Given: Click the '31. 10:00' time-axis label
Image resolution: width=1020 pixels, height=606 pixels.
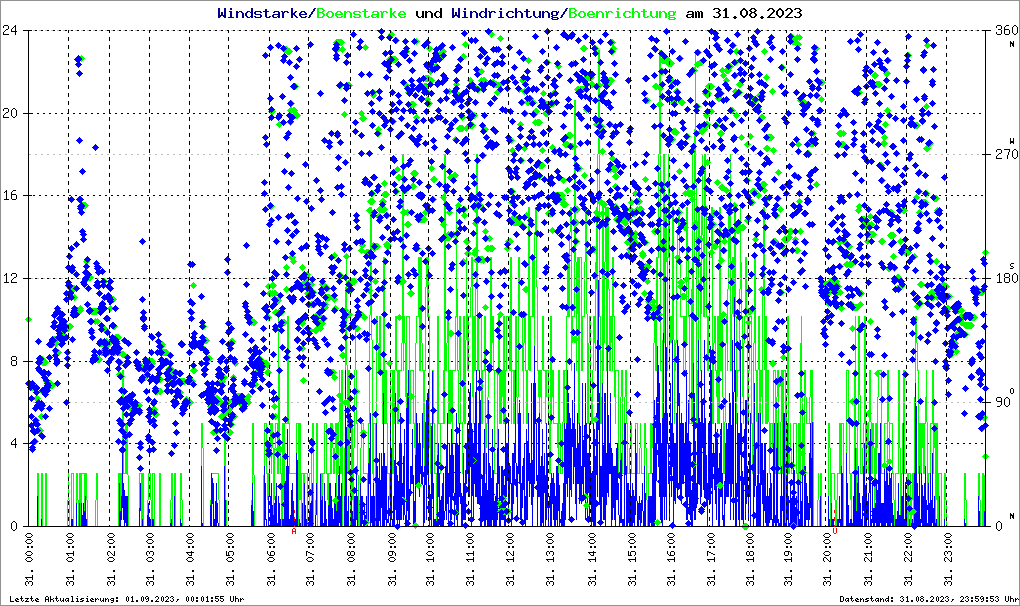Looking at the screenshot, I should (429, 559).
